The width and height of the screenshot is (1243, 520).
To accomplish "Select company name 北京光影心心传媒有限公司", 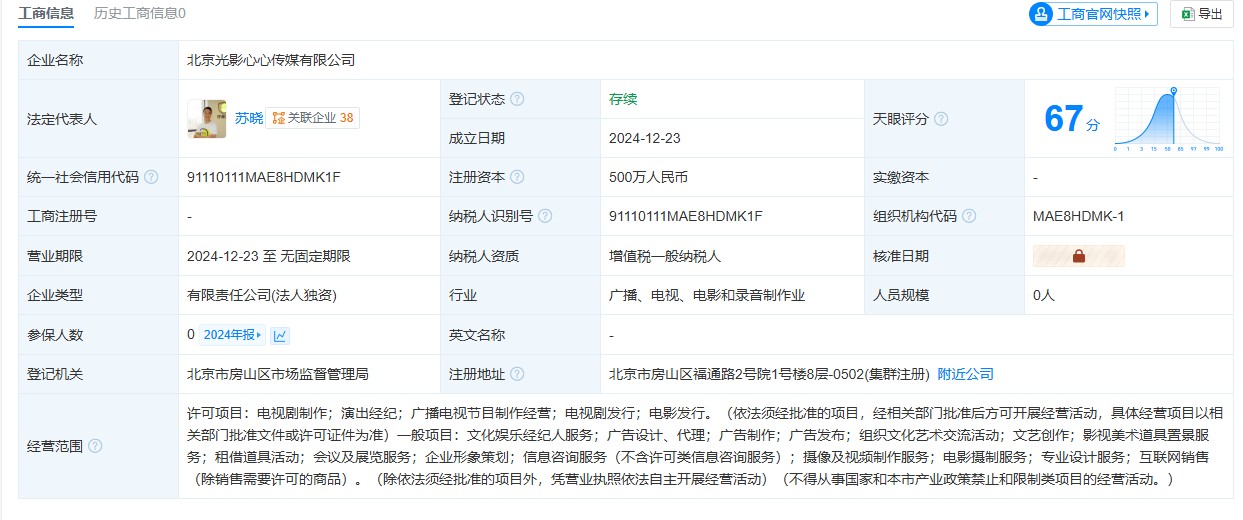I will (271, 60).
